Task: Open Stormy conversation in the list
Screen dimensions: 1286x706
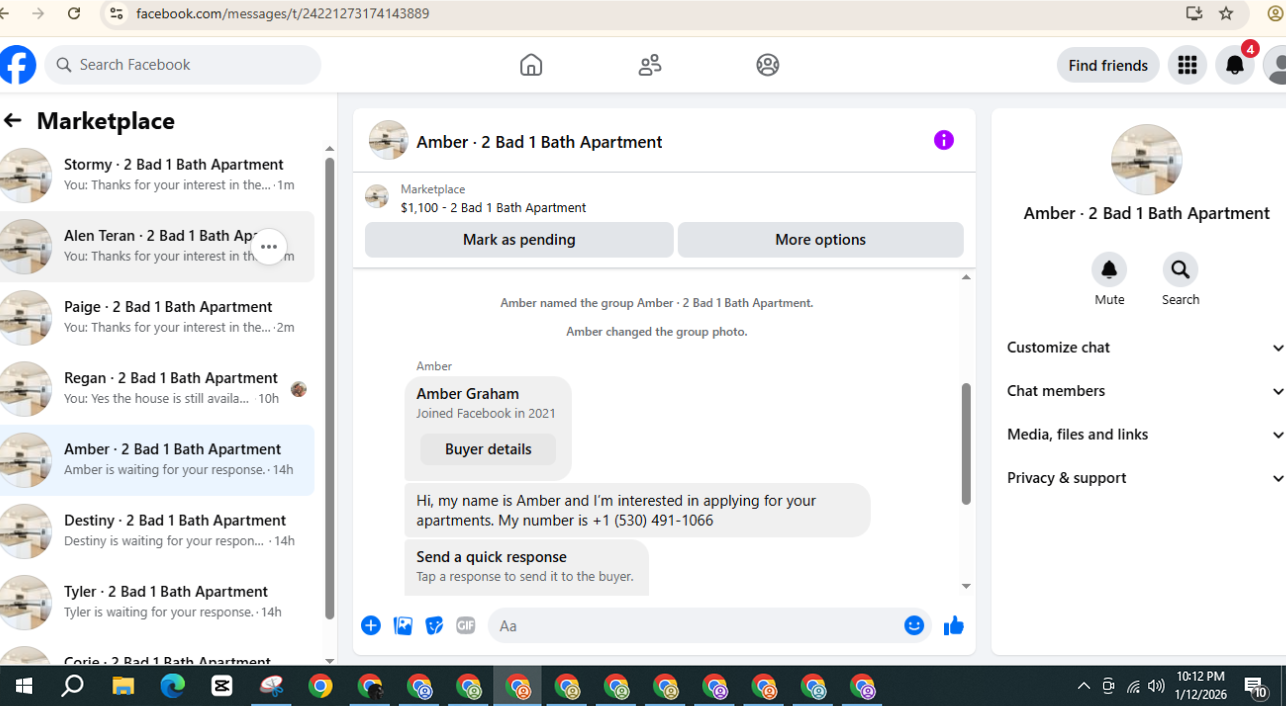Action: [x=157, y=175]
